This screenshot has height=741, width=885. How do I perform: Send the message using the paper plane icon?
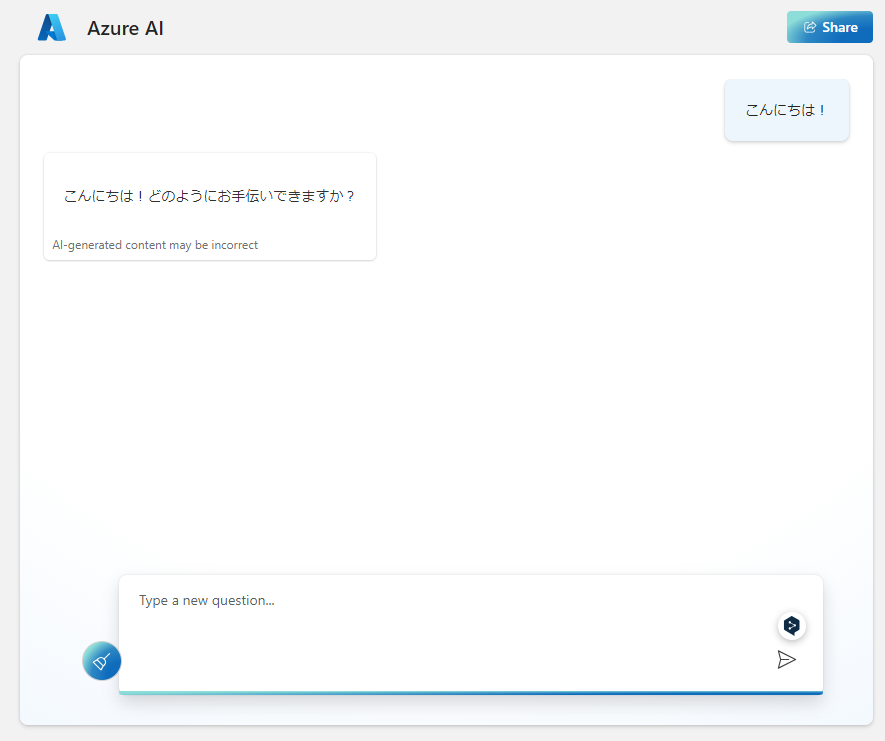[x=787, y=659]
